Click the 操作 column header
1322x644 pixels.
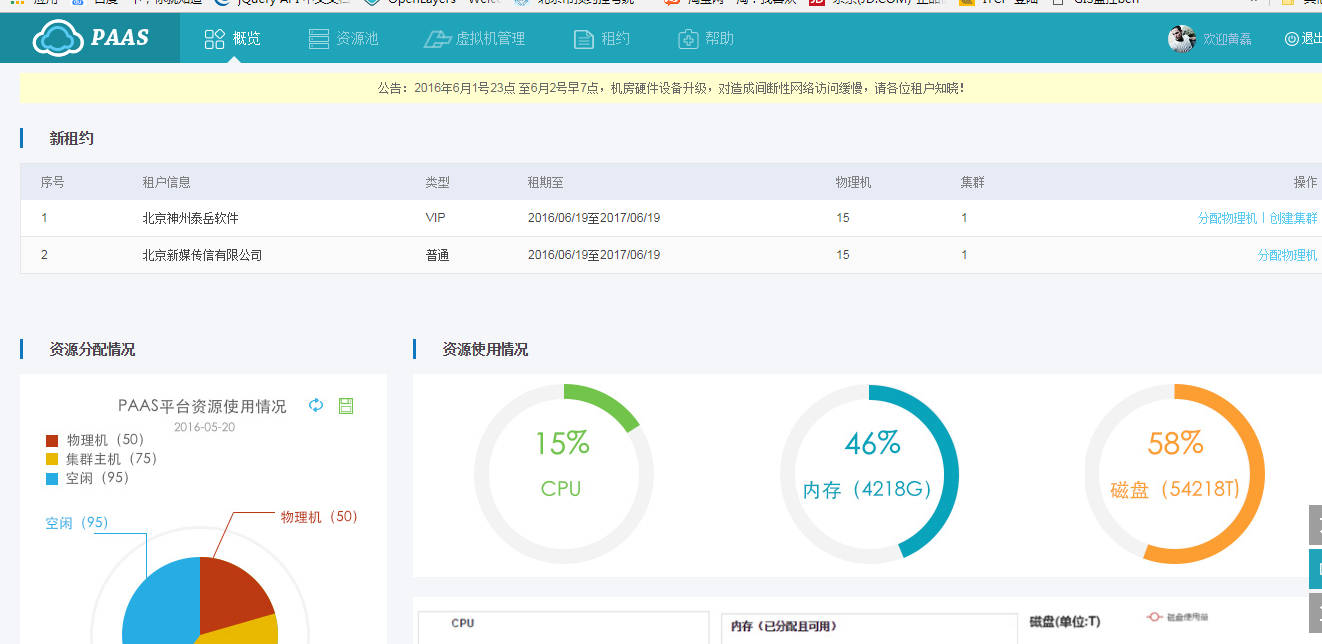tap(1305, 182)
